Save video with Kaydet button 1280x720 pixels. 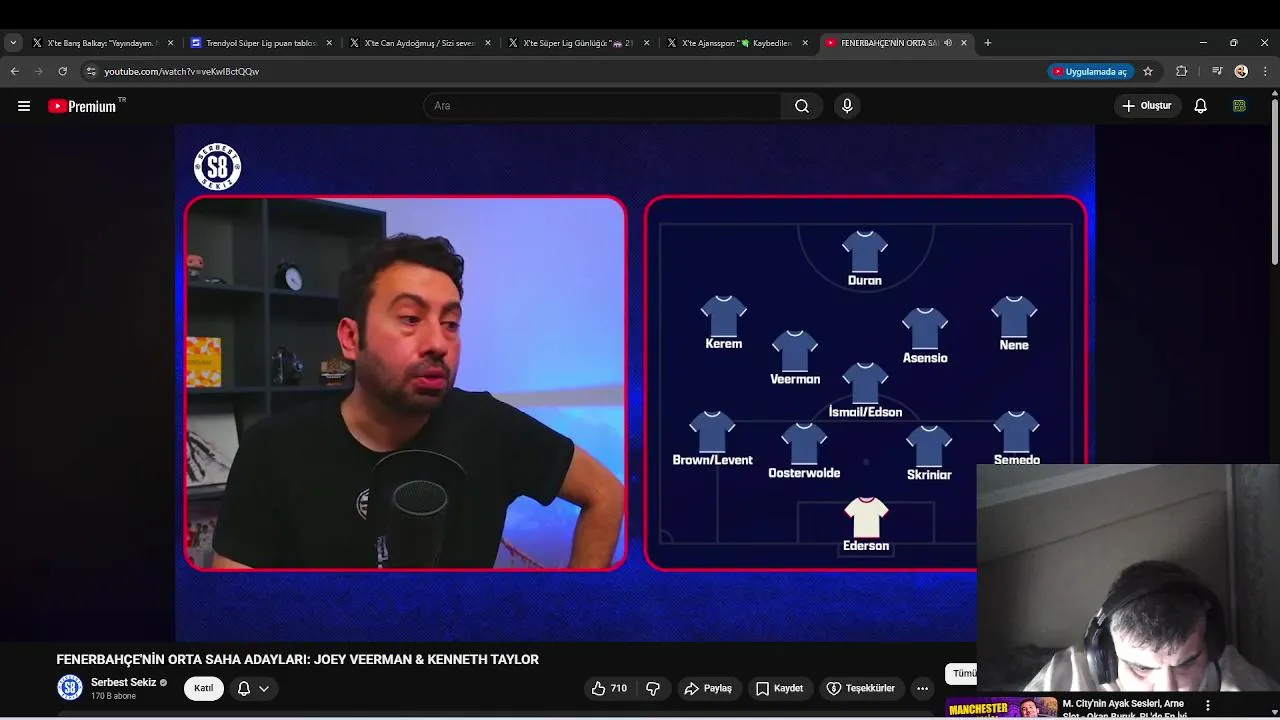(779, 688)
